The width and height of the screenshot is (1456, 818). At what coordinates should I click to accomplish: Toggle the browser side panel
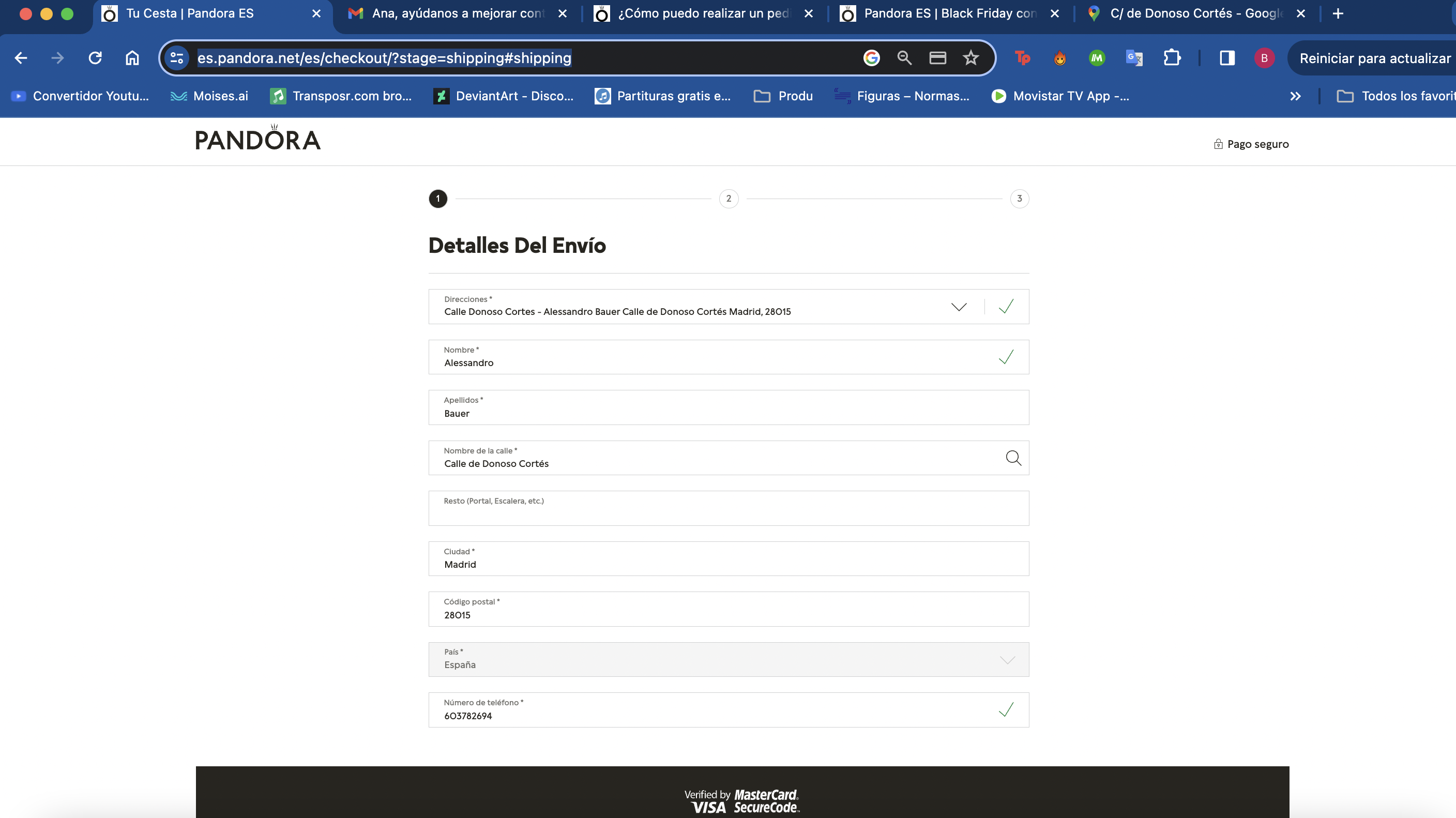(x=1227, y=58)
